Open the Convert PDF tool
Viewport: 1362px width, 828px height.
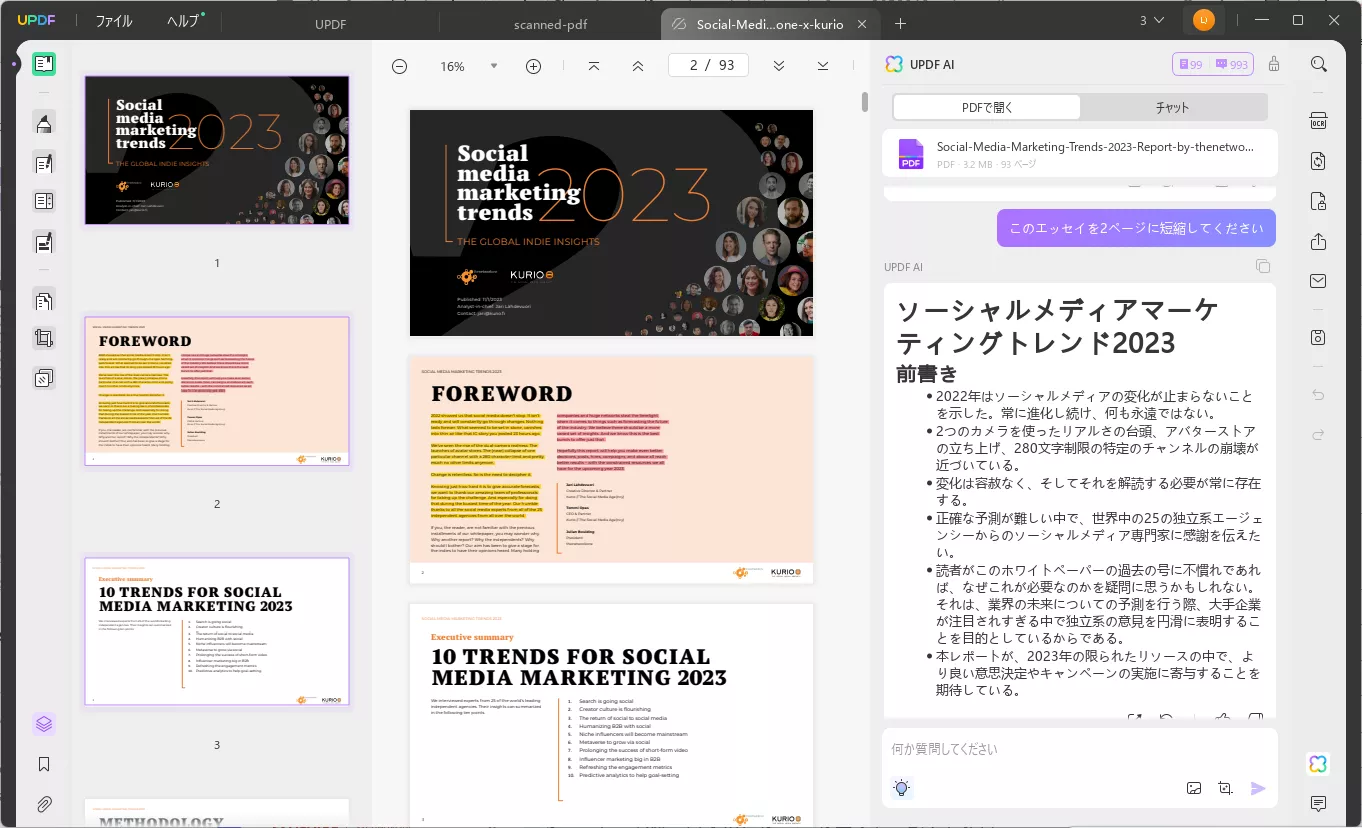pyautogui.click(x=1318, y=161)
